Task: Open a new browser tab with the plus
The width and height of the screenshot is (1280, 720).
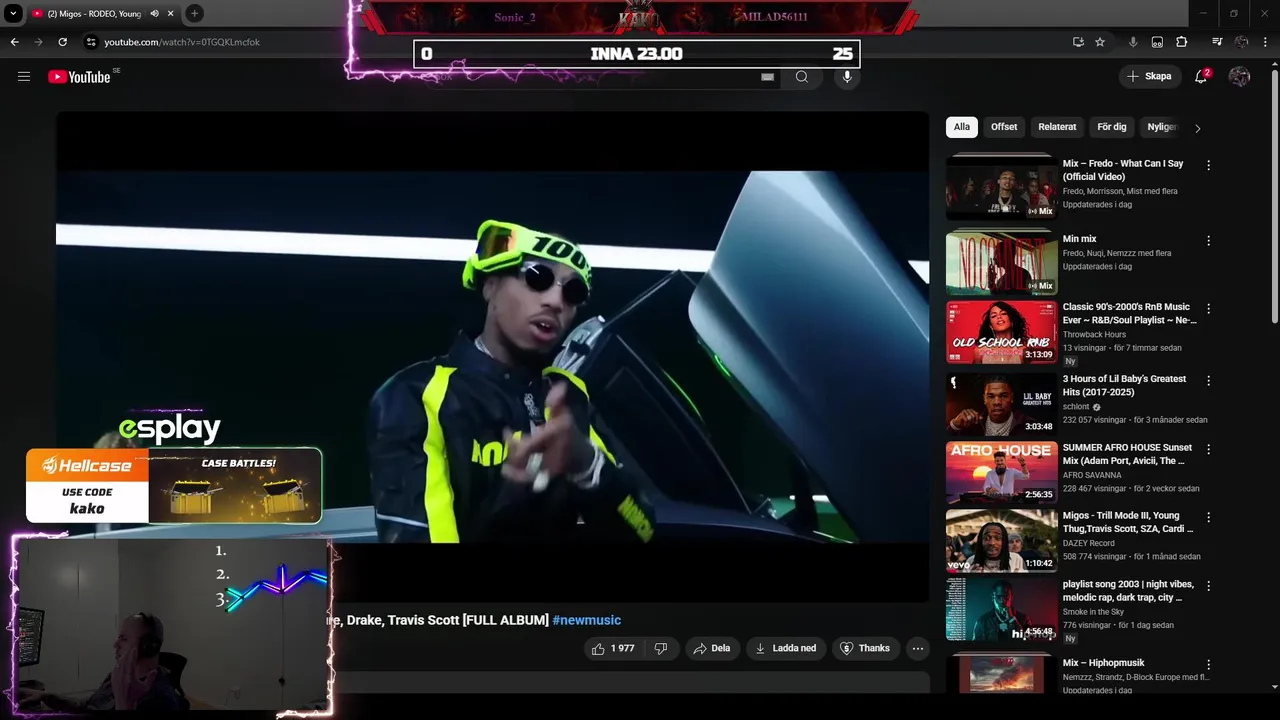Action: tap(194, 13)
